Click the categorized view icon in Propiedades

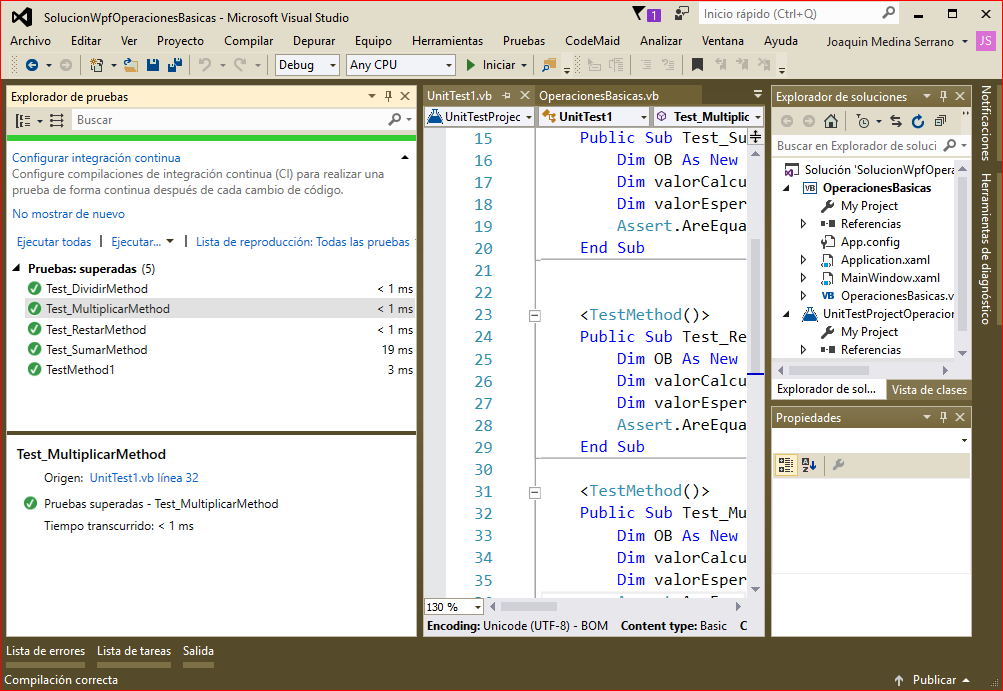pos(786,465)
